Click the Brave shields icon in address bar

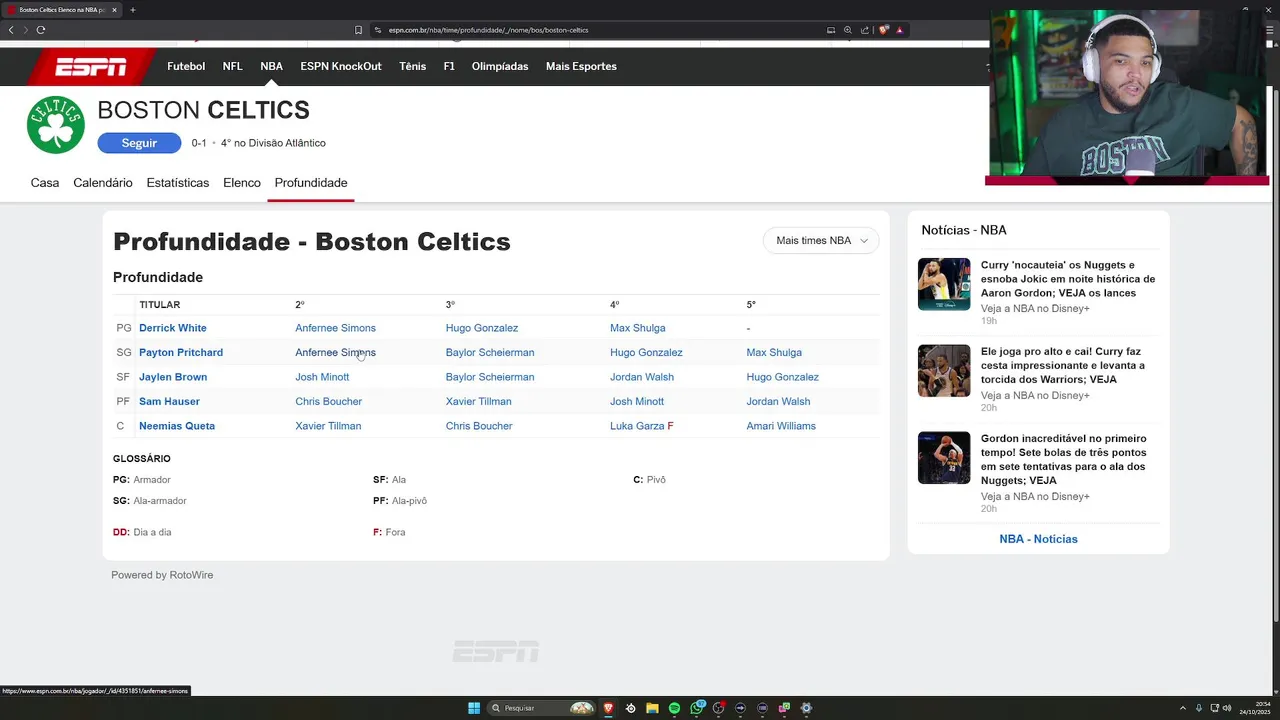[884, 30]
